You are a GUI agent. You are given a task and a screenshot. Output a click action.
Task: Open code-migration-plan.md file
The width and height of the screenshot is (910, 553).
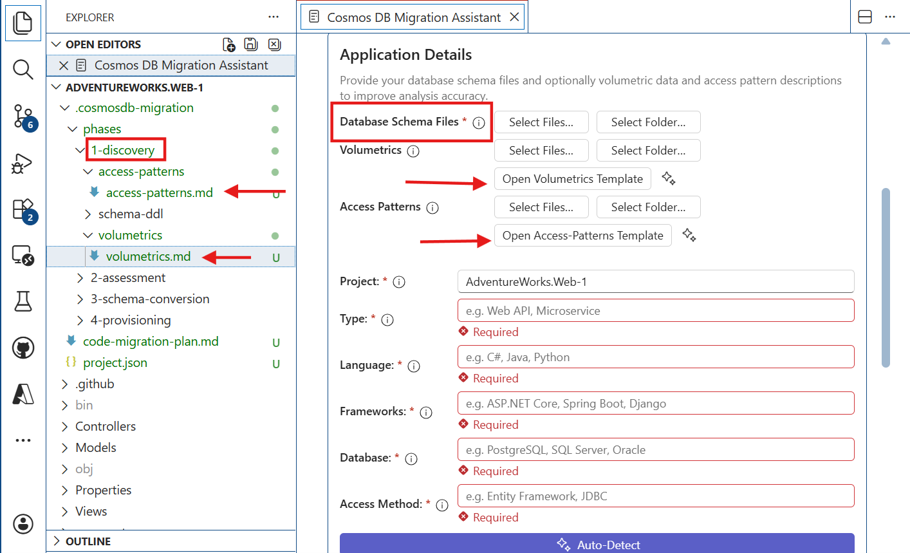click(150, 341)
